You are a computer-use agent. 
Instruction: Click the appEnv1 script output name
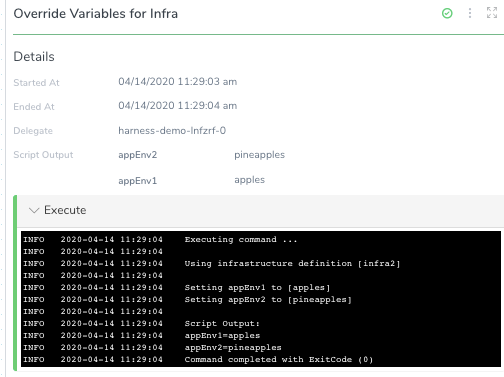click(x=138, y=181)
